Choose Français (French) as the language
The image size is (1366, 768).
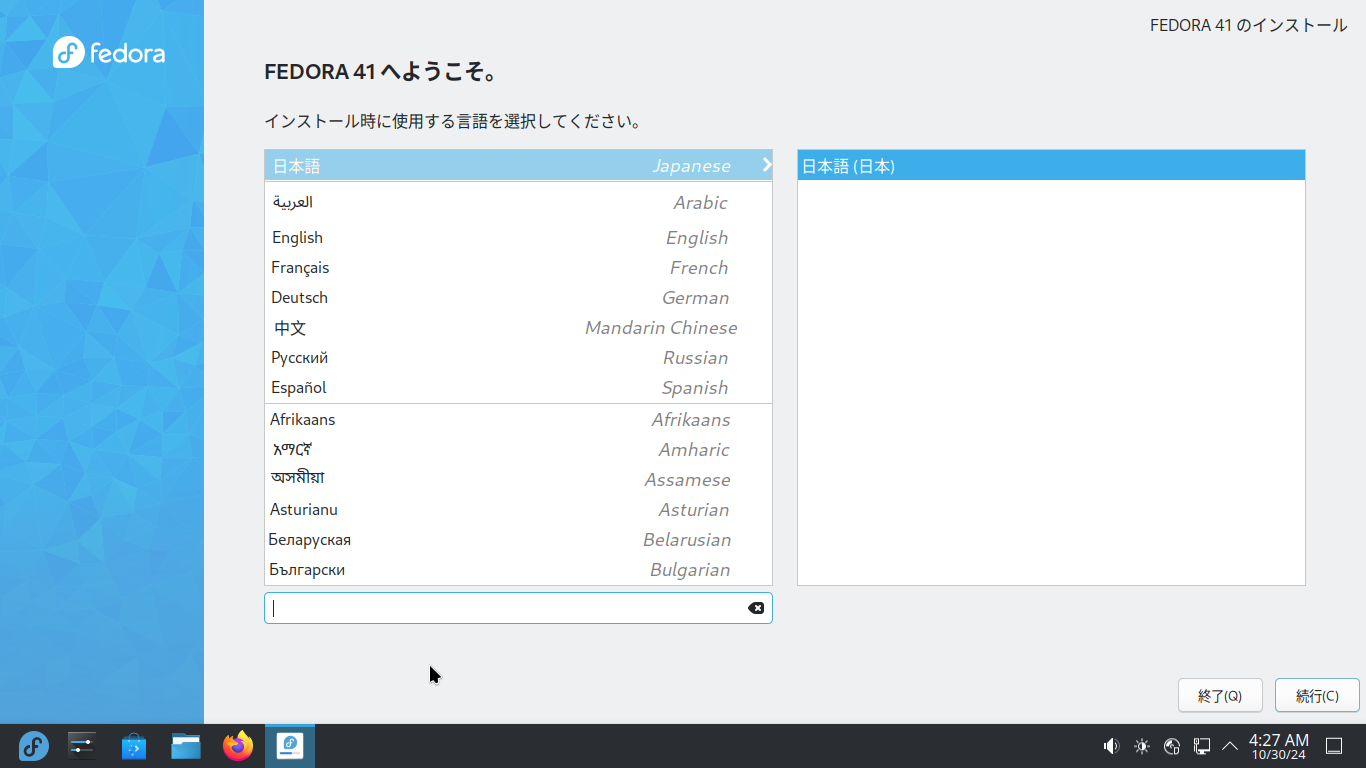tap(518, 268)
